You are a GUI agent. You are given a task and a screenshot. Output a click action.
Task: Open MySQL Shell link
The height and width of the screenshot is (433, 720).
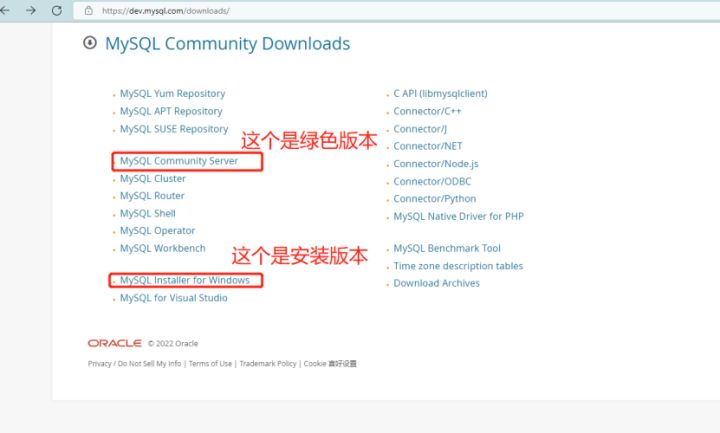coord(148,214)
